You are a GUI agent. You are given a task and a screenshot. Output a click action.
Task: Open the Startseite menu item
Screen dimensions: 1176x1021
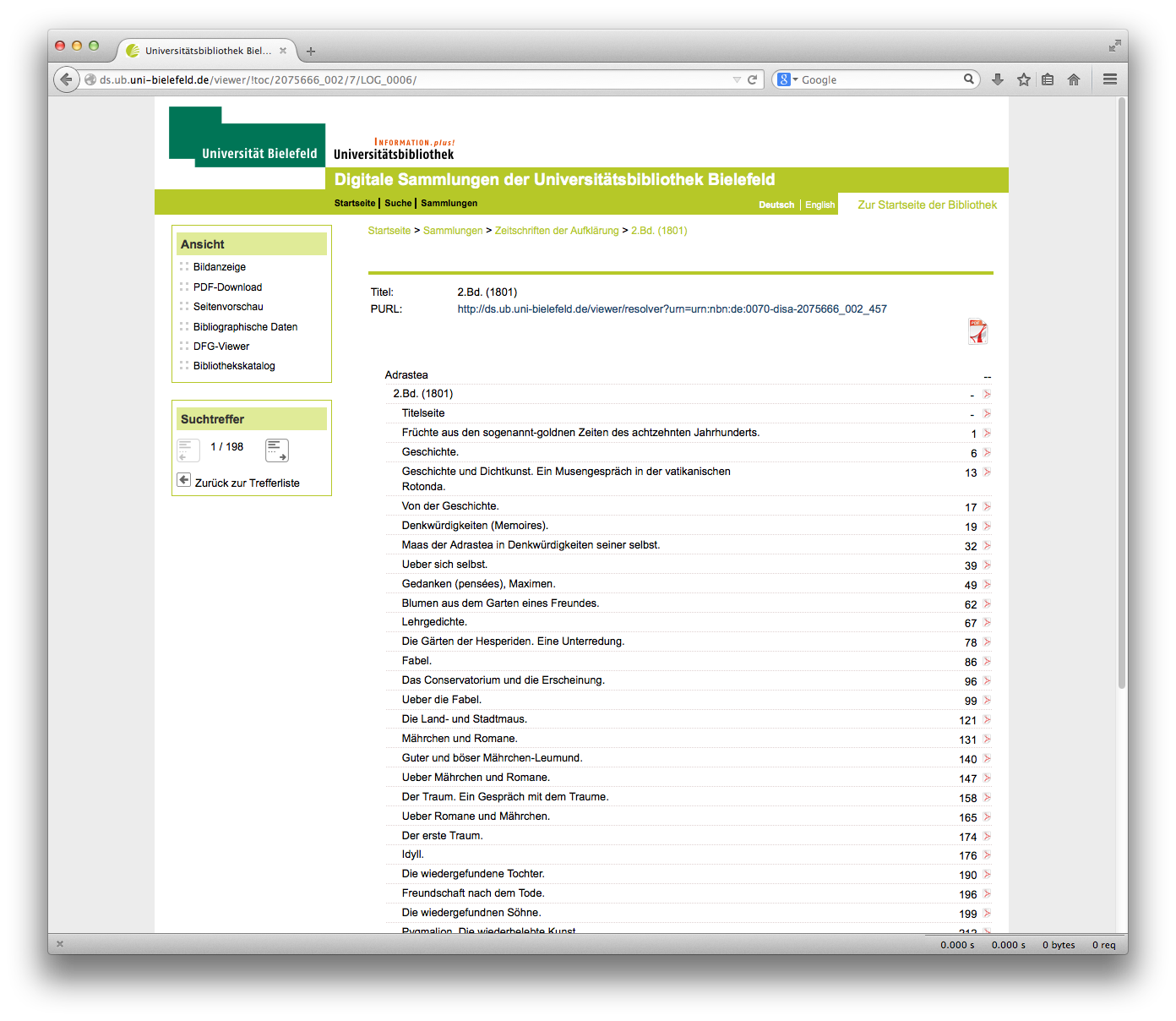point(355,203)
